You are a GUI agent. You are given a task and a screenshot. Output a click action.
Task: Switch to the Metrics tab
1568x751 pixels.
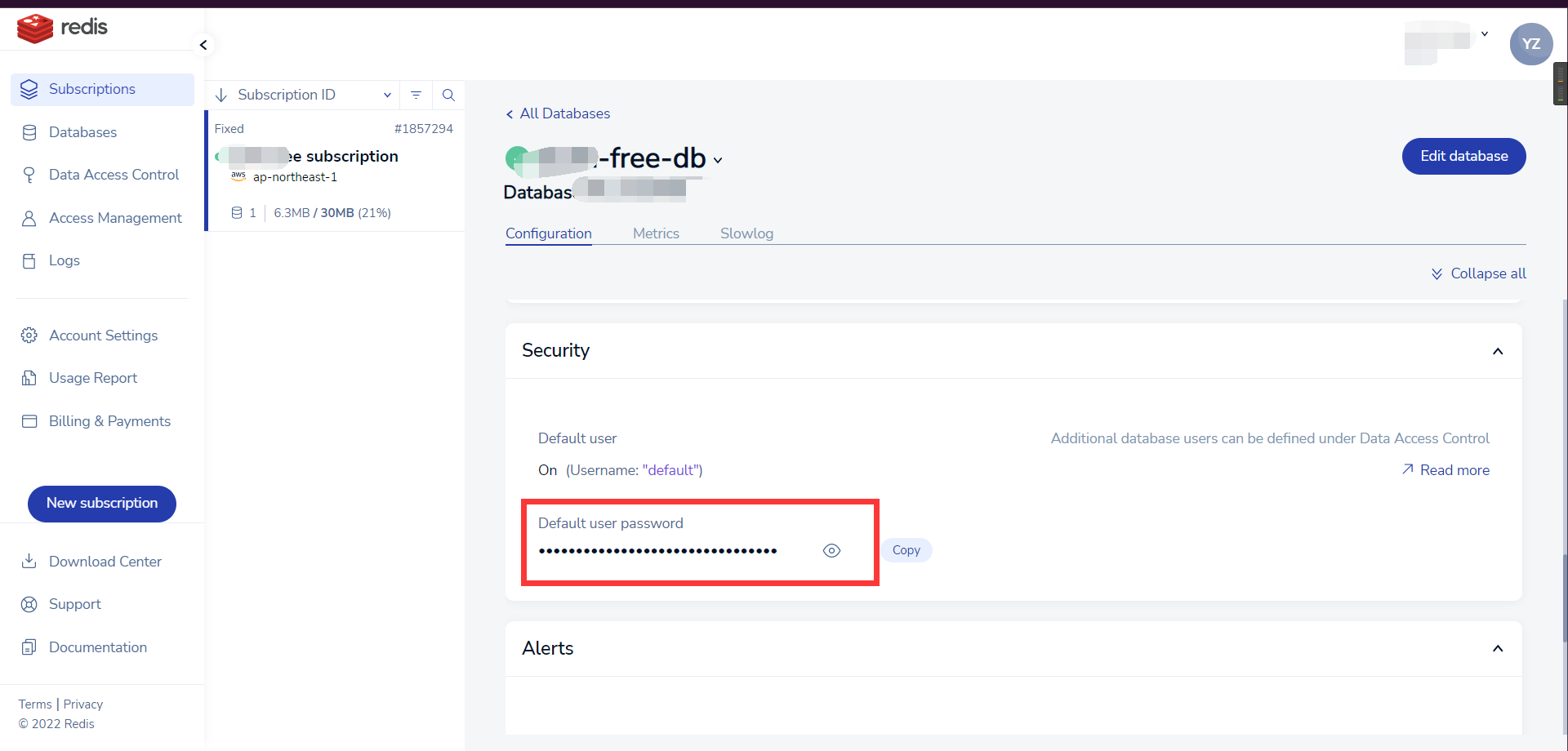click(656, 233)
